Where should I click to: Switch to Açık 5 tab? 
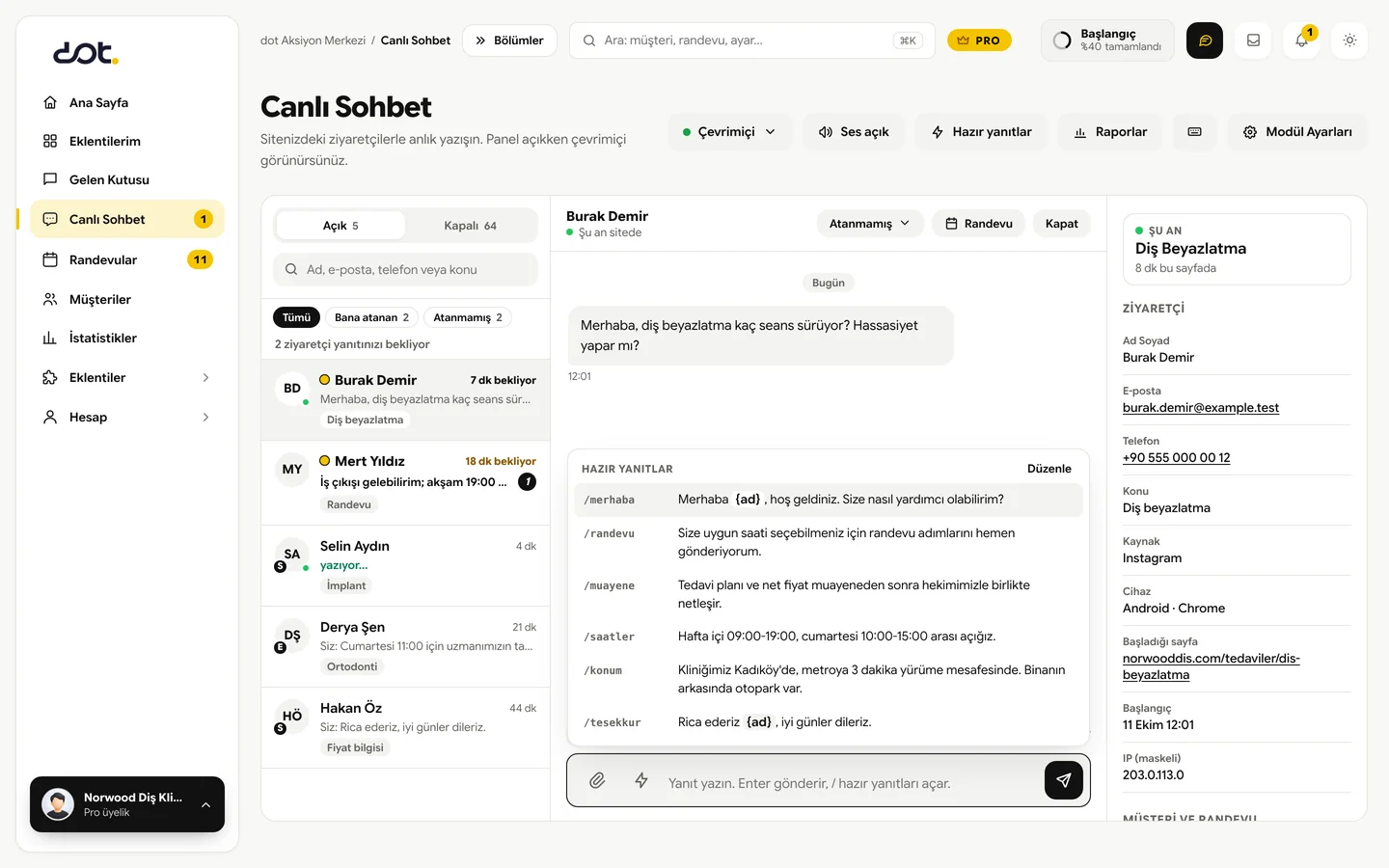coord(340,226)
